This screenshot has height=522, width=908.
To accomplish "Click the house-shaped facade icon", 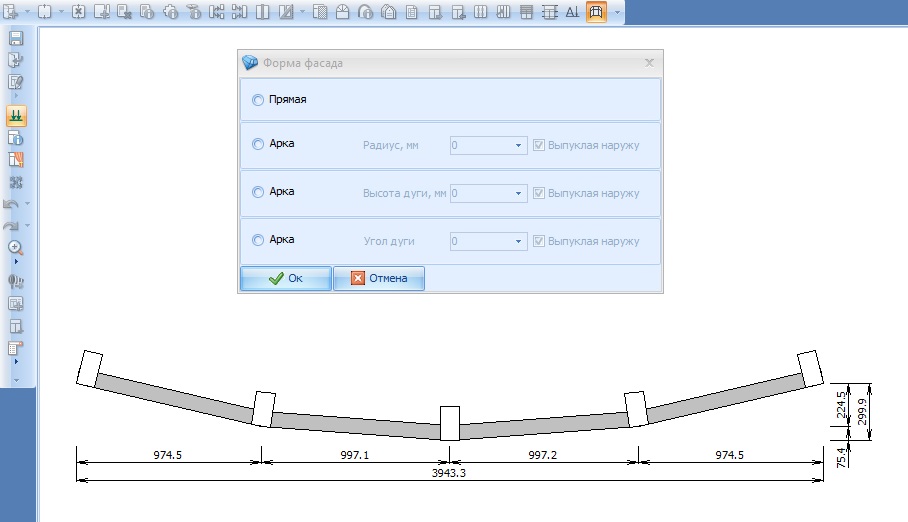I will click(x=389, y=12).
